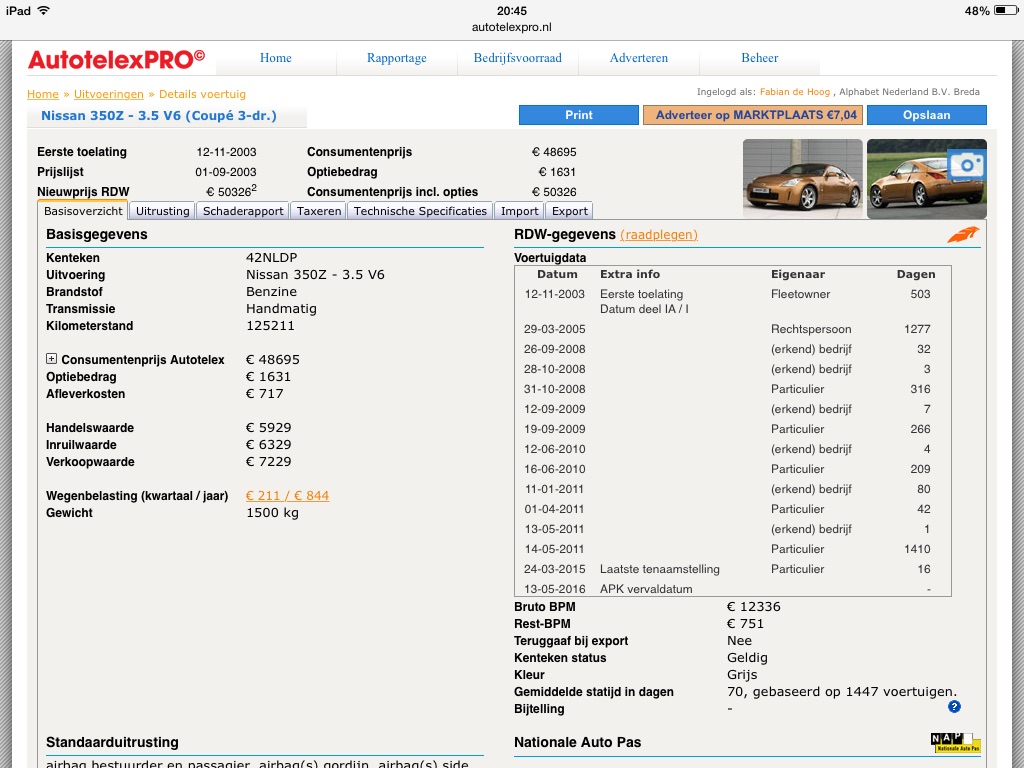Image resolution: width=1024 pixels, height=768 pixels.
Task: Open the Home menu item
Action: click(276, 58)
